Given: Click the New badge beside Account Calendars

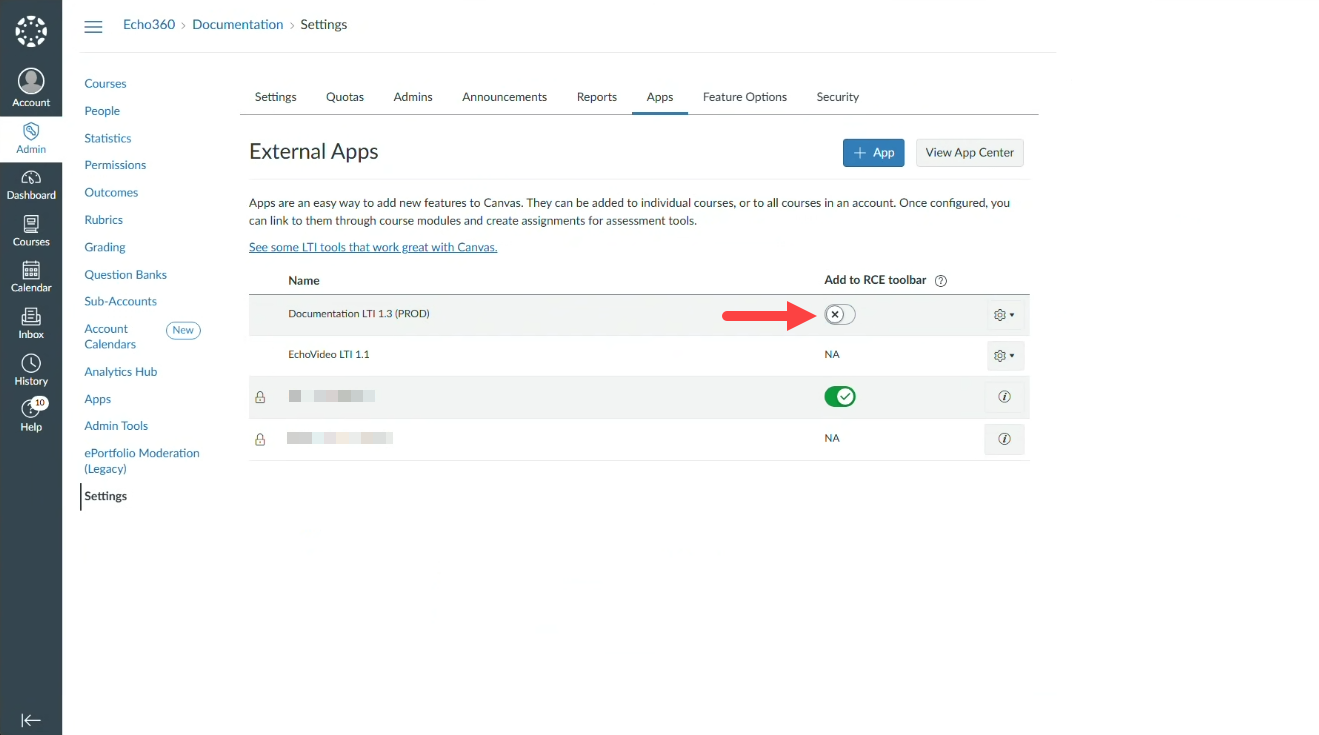Looking at the screenshot, I should 183,330.
